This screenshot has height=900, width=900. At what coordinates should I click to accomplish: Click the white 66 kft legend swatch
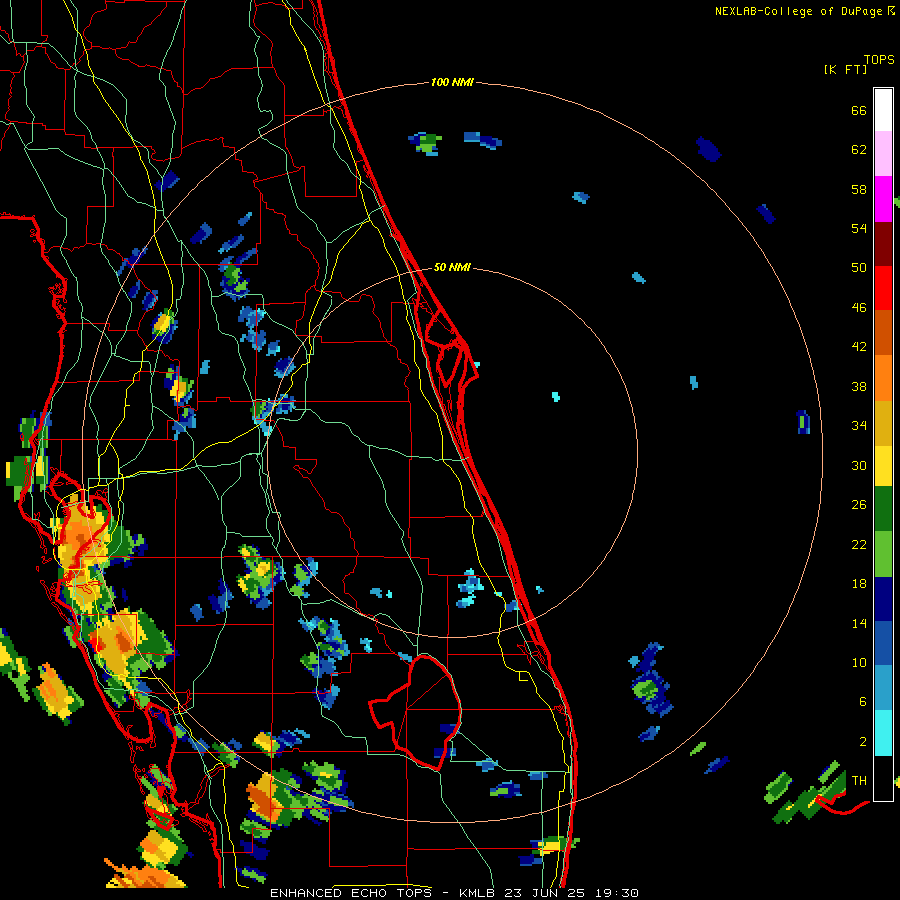click(883, 110)
